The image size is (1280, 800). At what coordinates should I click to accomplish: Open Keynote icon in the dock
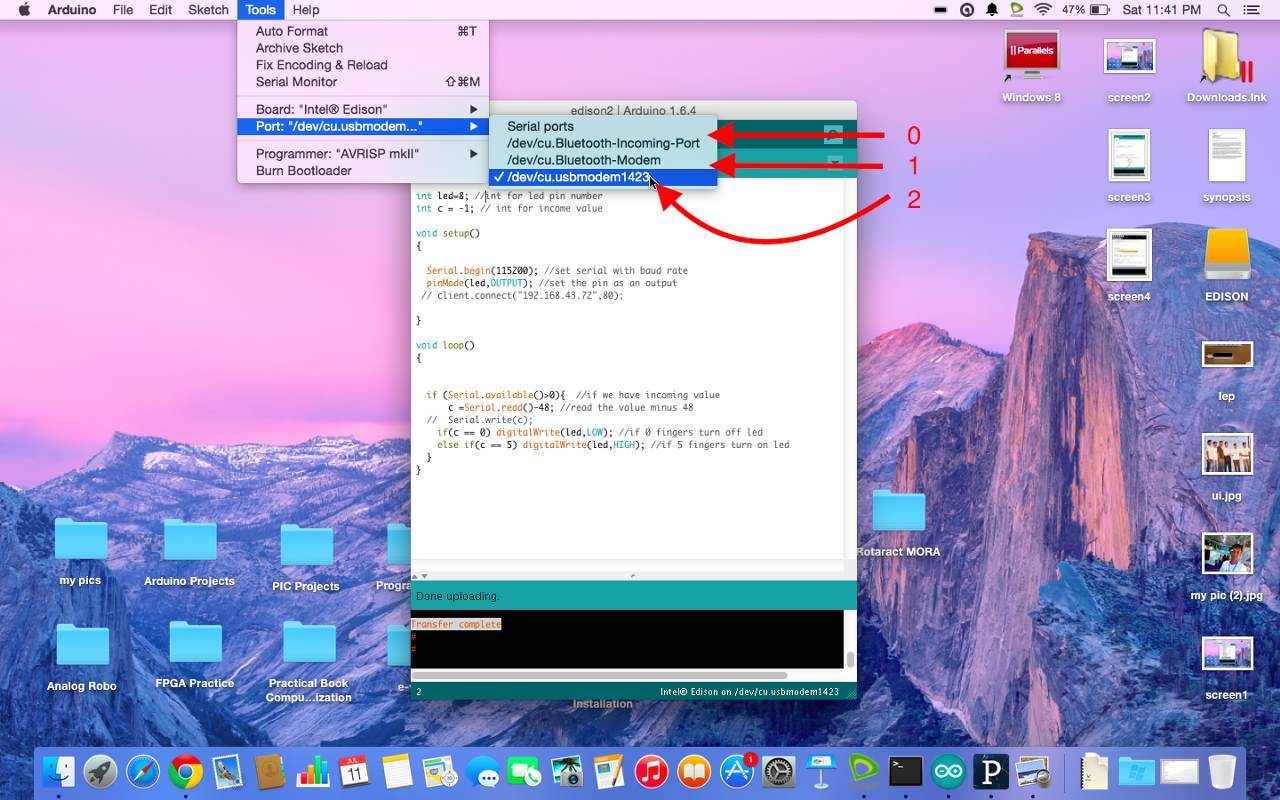(821, 771)
